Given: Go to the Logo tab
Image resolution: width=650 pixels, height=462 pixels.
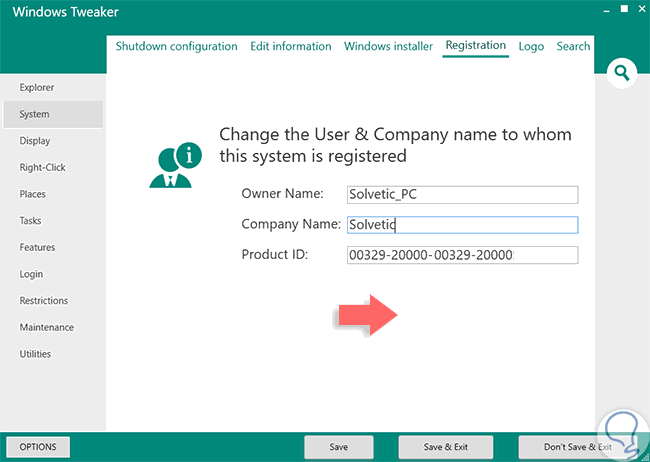Looking at the screenshot, I should coord(531,46).
